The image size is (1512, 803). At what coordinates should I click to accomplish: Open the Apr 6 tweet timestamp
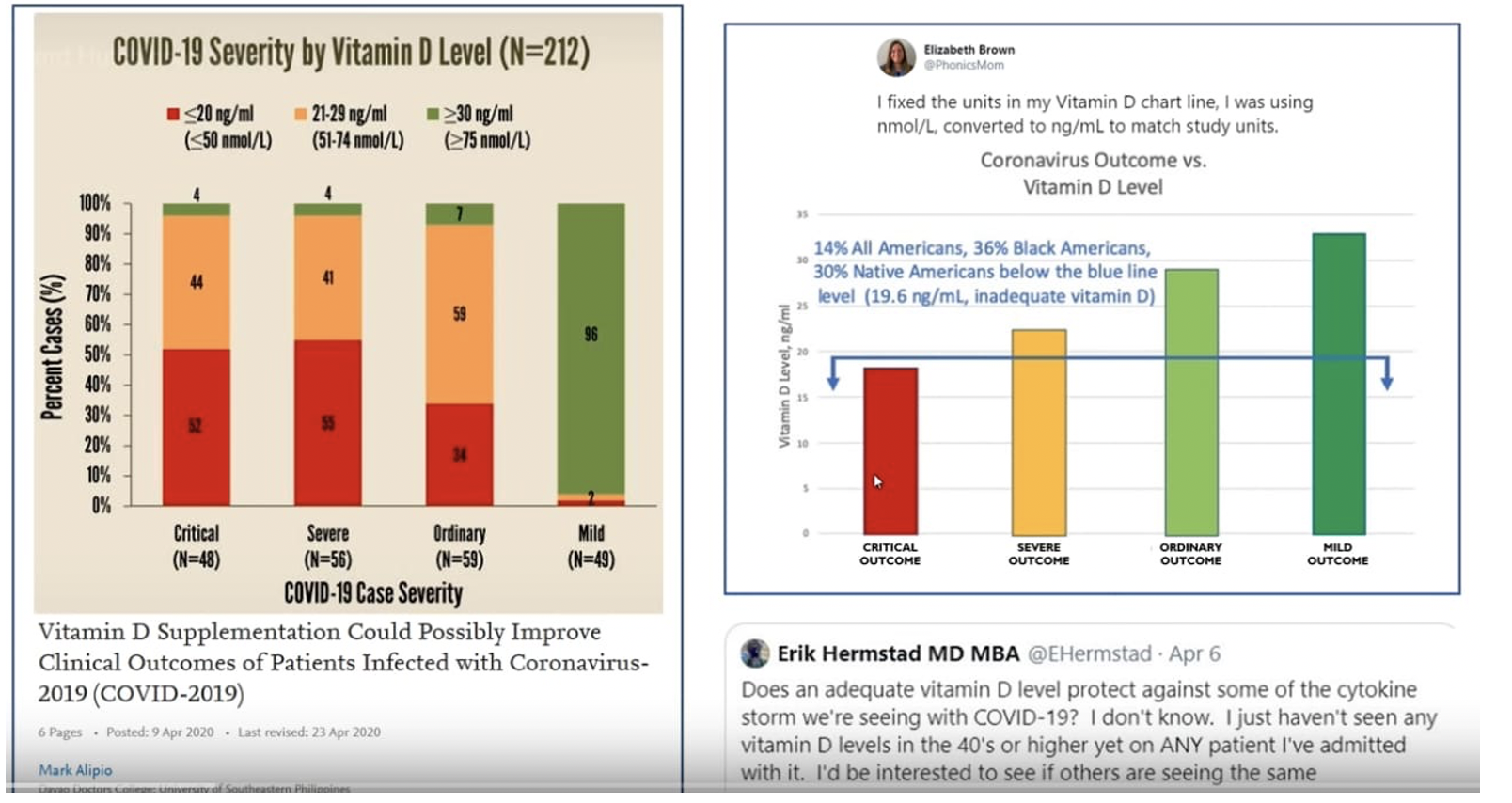point(1194,653)
